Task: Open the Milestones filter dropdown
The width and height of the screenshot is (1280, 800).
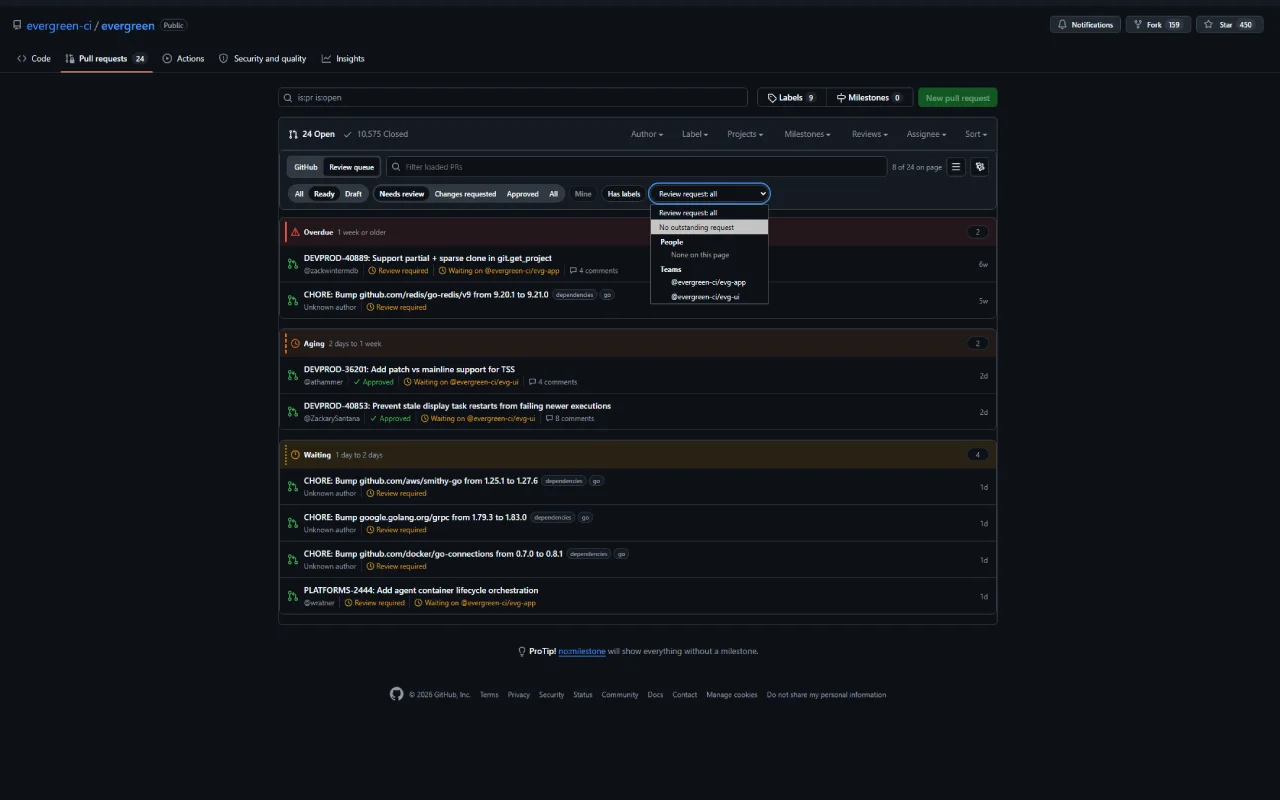Action: 809,134
